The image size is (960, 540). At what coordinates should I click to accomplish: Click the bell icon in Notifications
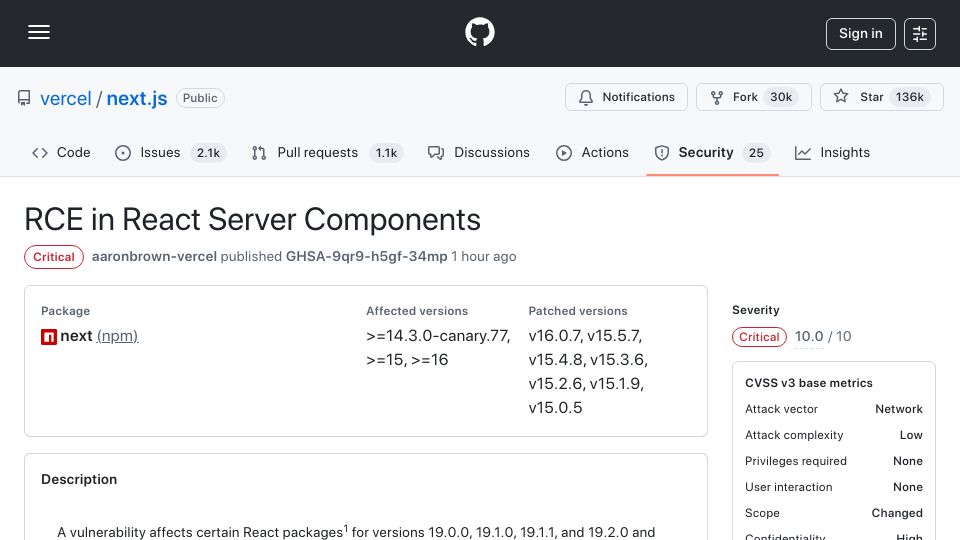(586, 97)
